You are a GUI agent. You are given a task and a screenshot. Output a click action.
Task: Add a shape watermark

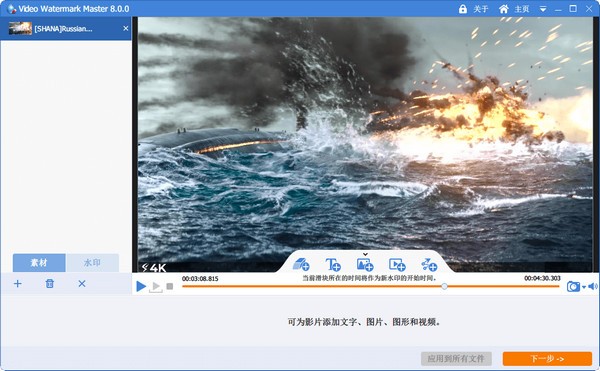(x=429, y=264)
